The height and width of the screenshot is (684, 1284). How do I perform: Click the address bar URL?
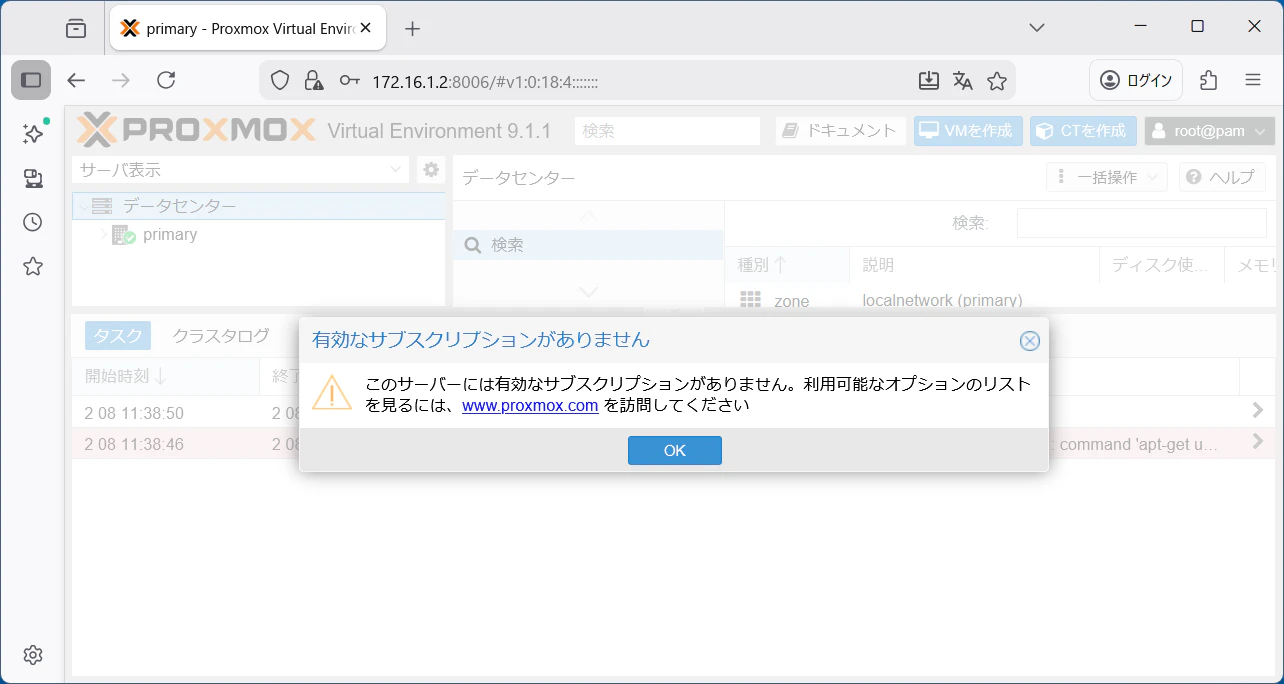point(485,81)
